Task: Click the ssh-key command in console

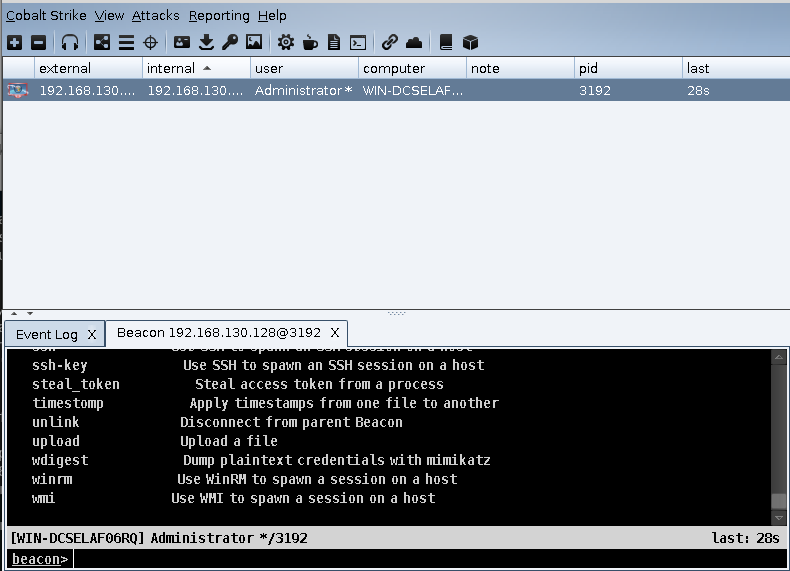Action: click(59, 365)
